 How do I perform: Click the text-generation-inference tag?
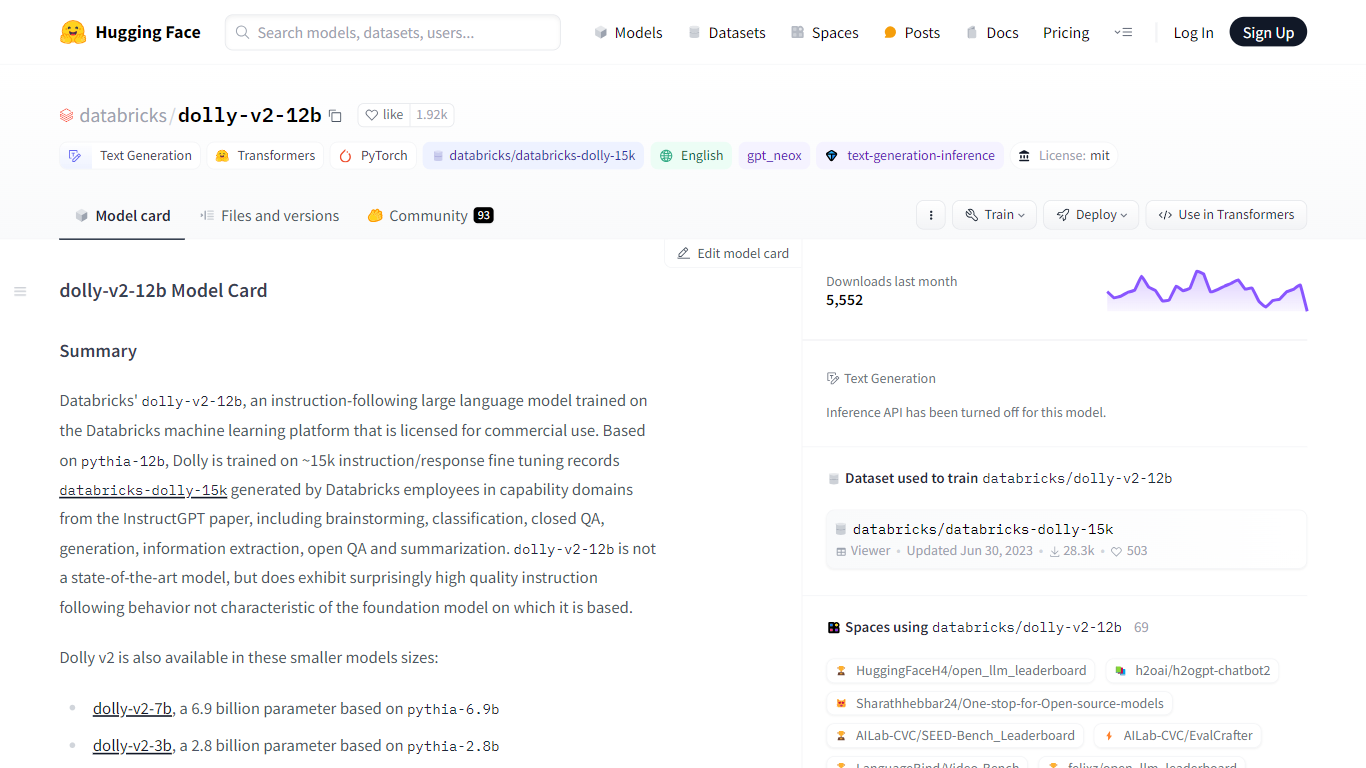910,155
